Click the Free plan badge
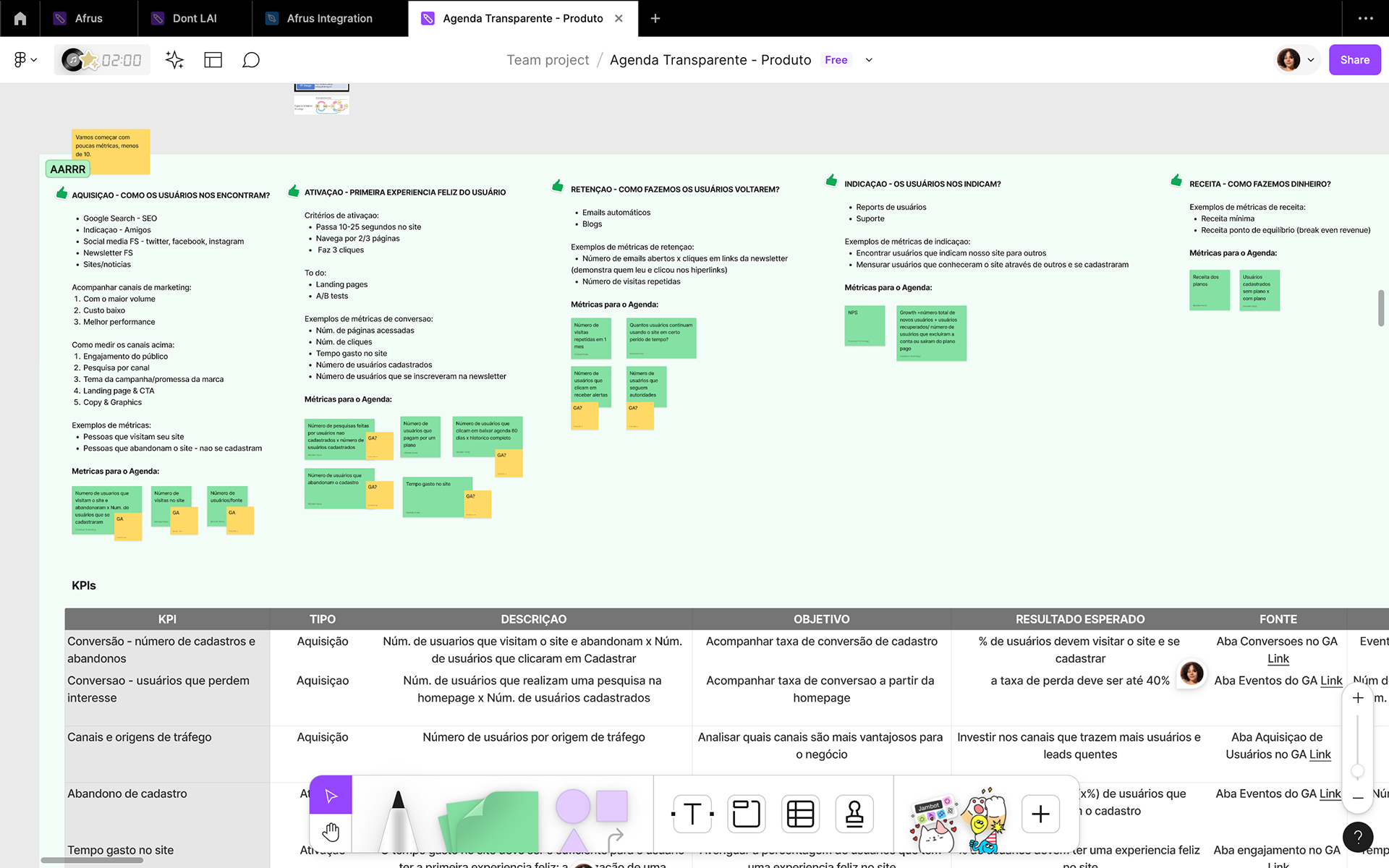The width and height of the screenshot is (1389, 868). [836, 60]
